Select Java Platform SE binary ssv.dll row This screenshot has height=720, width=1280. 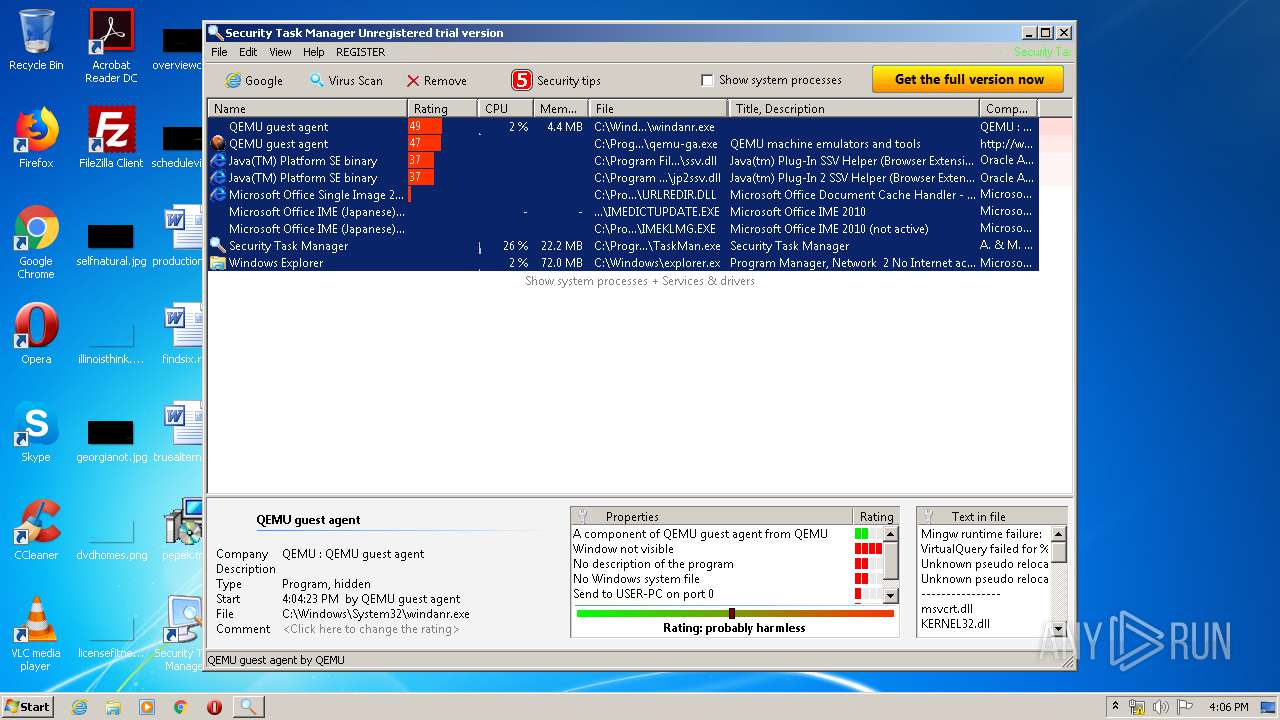coord(623,161)
